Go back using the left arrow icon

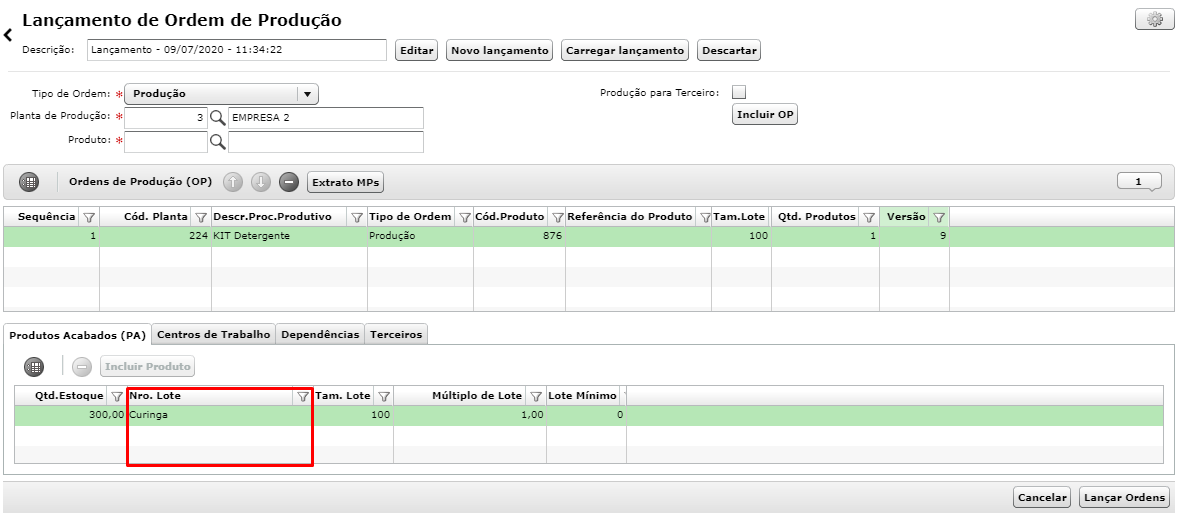coord(8,35)
